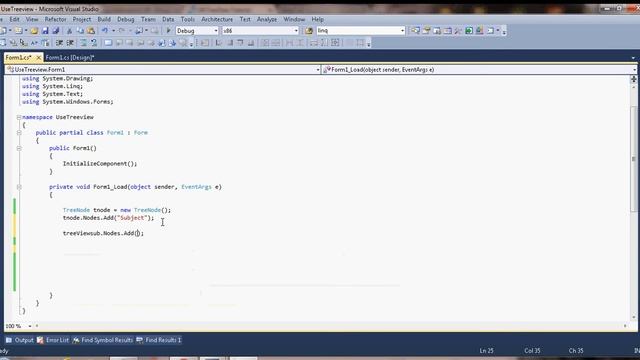This screenshot has width=640, height=360.
Task: Save the current file using floppy icon
Action: point(45,31)
